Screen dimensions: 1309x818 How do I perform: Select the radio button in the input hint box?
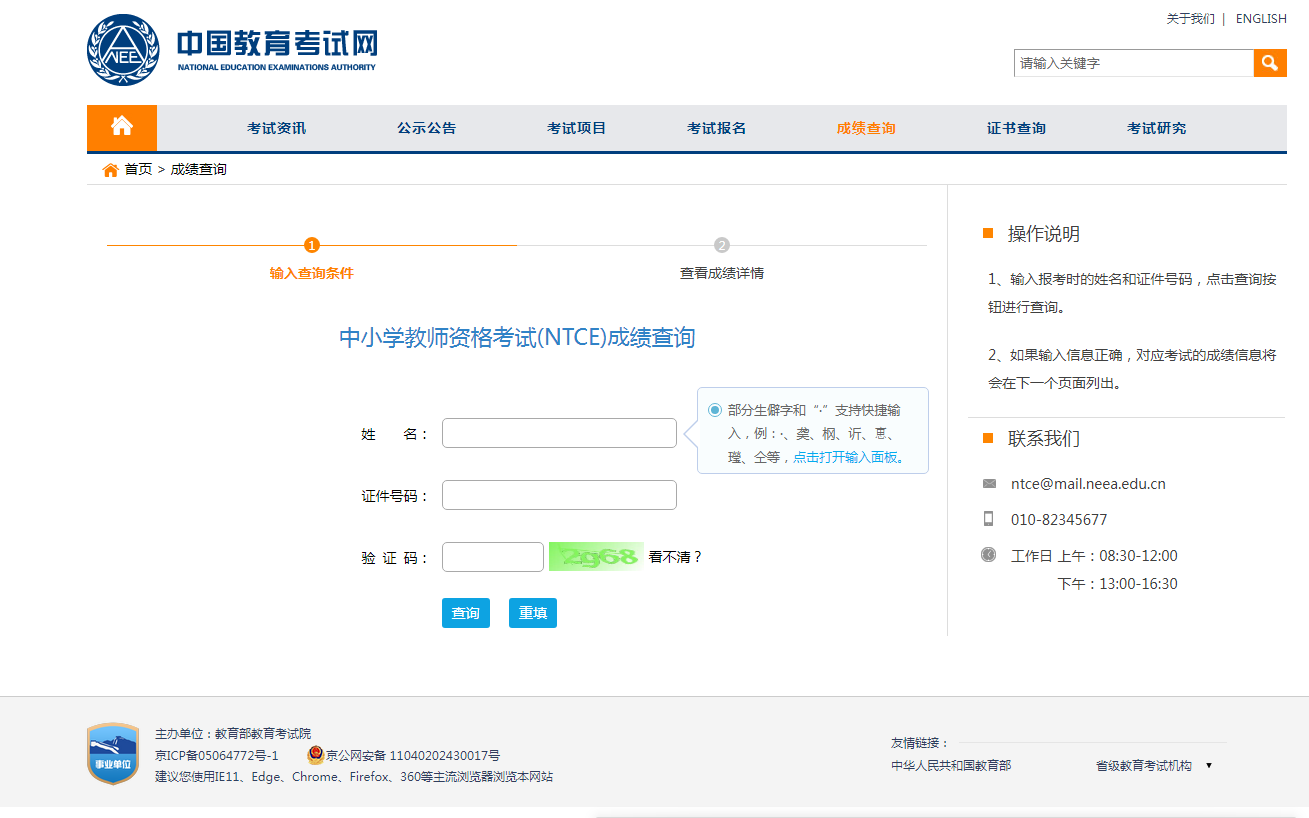tap(714, 410)
